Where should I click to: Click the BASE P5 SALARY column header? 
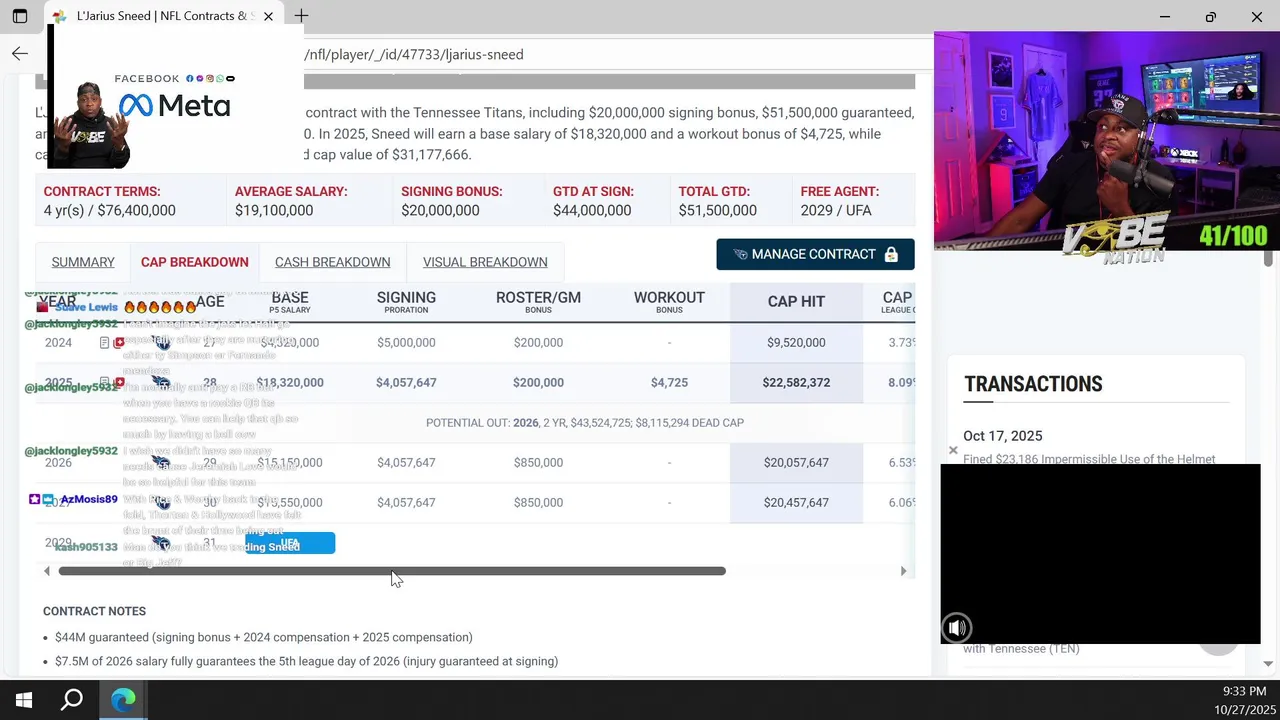pyautogui.click(x=290, y=302)
